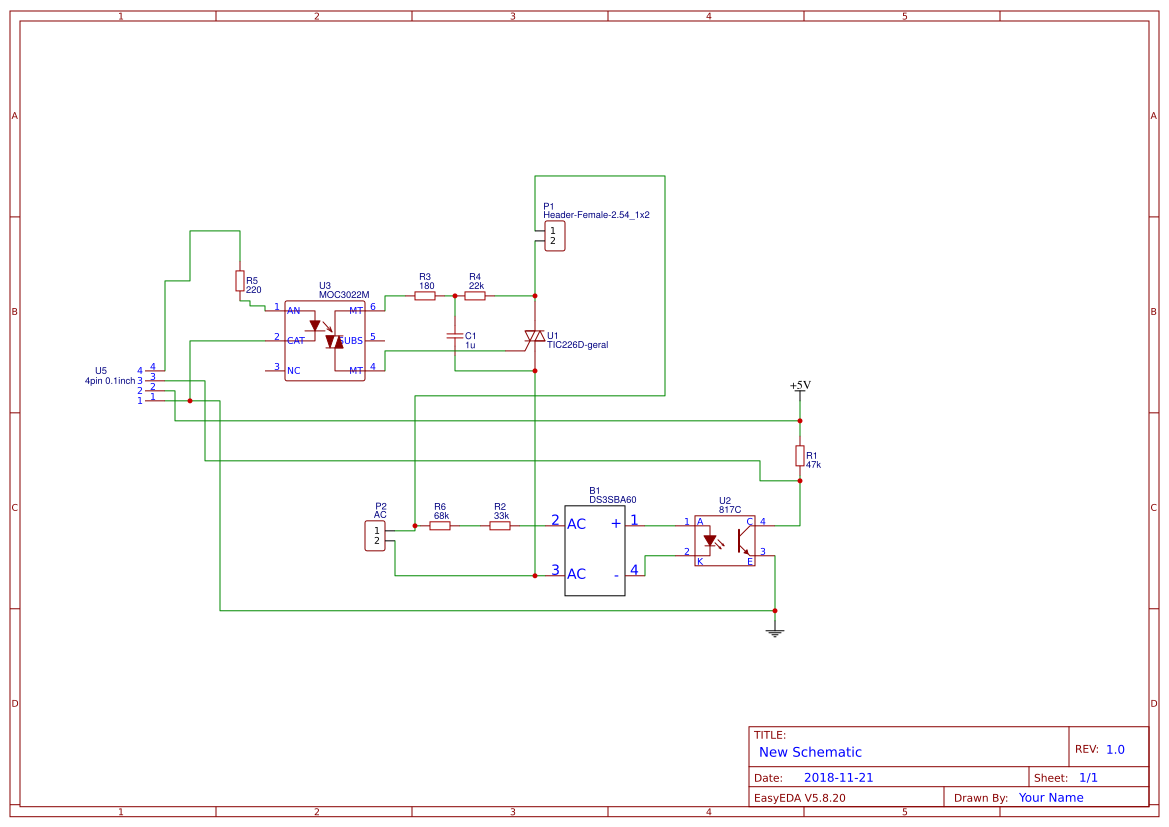1169x827 pixels.
Task: Select resistor R3 180
Action: (x=425, y=296)
